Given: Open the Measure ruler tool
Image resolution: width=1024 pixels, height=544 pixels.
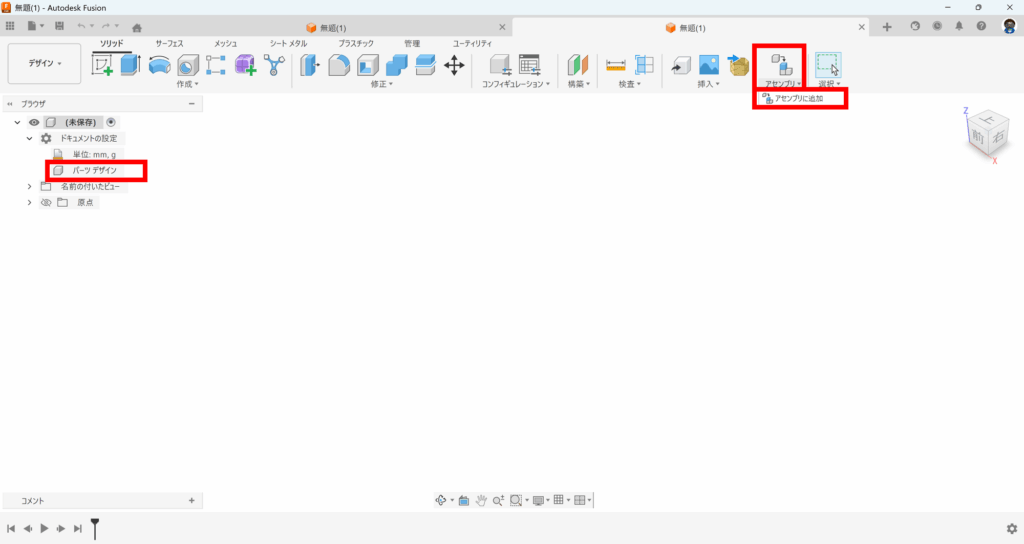Looking at the screenshot, I should 616,65.
